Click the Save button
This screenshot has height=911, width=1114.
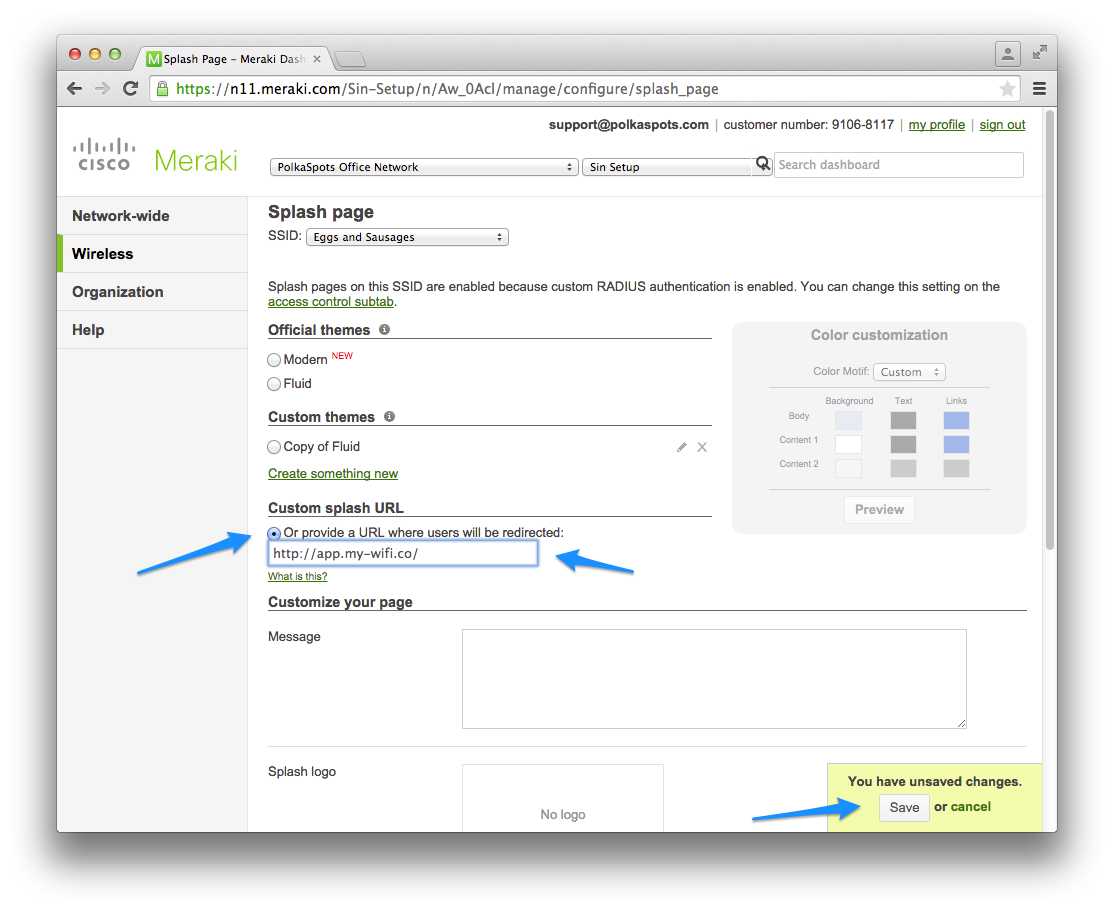[x=904, y=808]
